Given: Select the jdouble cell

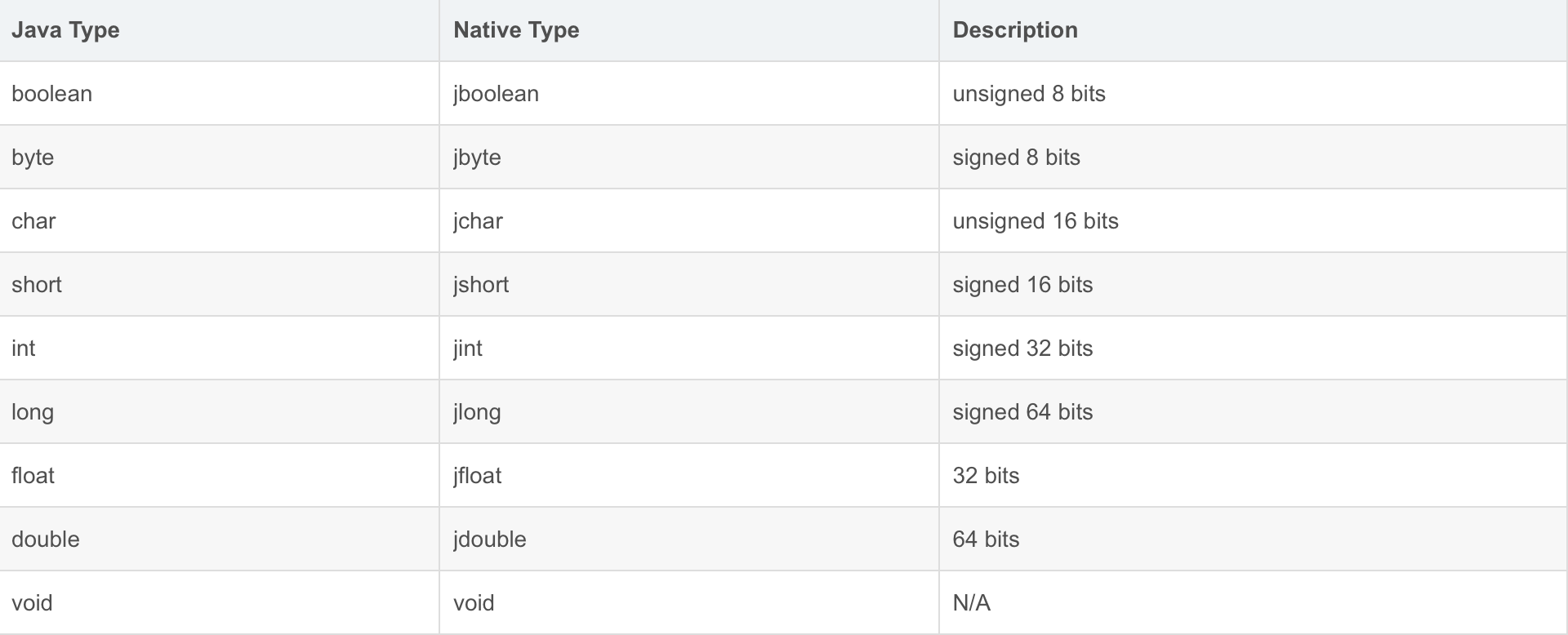Looking at the screenshot, I should (x=489, y=540).
